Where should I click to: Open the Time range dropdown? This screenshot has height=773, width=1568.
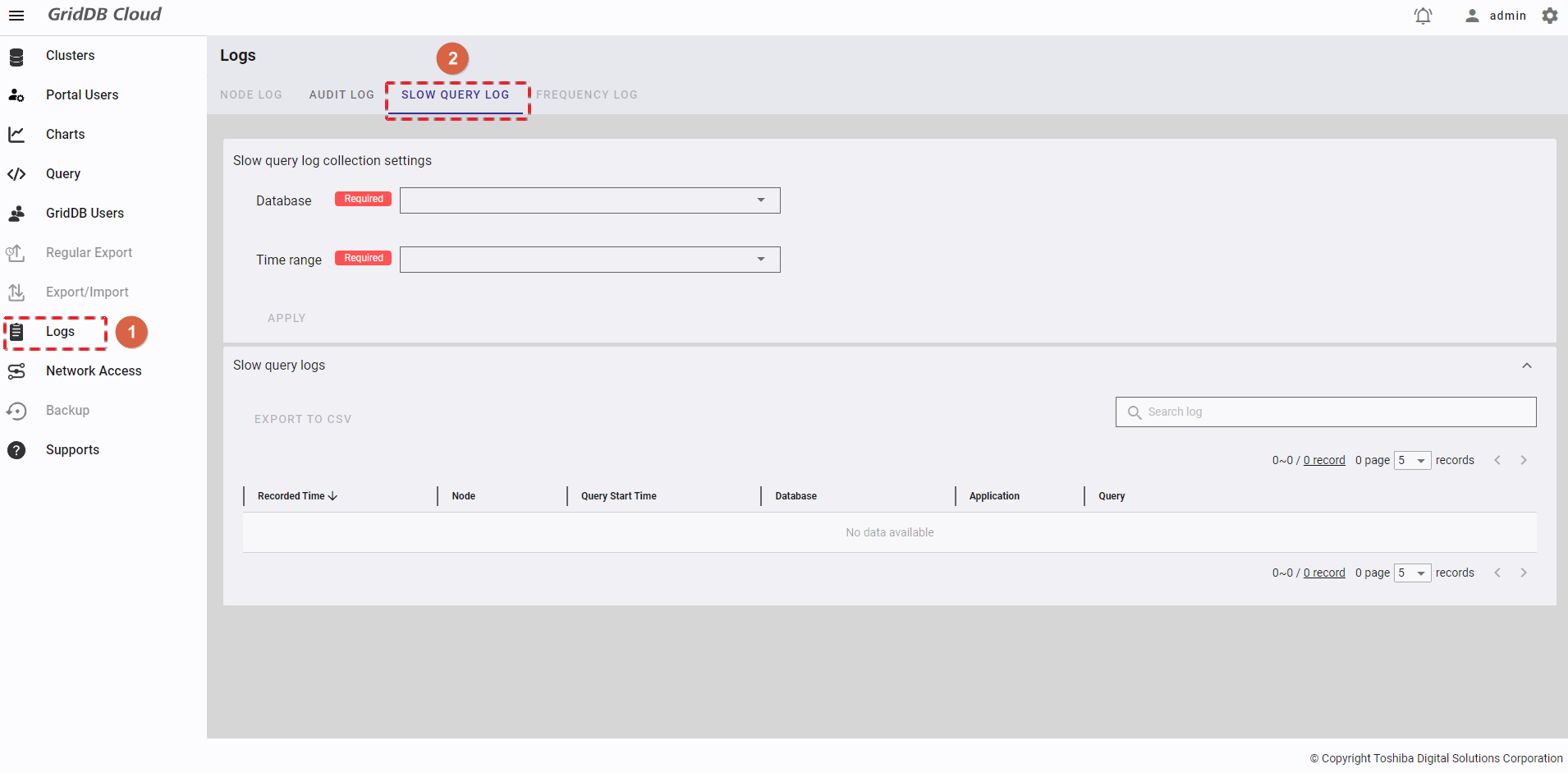589,260
